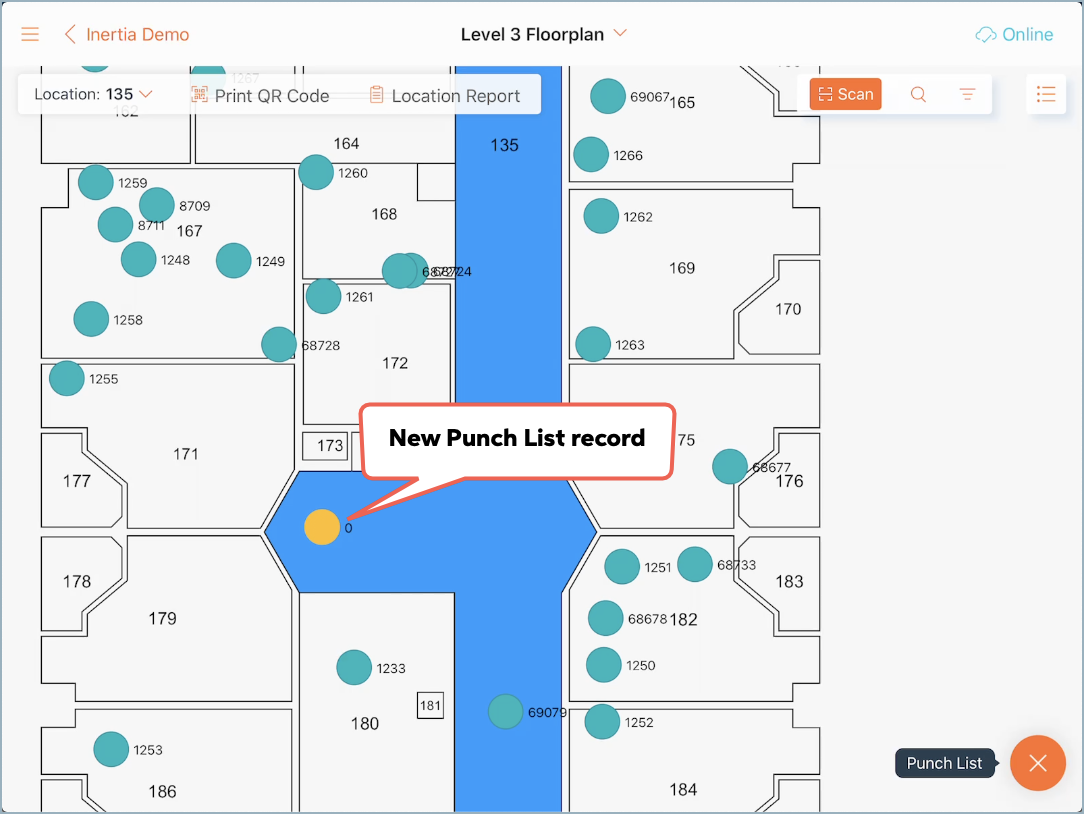Open the filter icon
This screenshot has width=1084, height=814.
967,94
